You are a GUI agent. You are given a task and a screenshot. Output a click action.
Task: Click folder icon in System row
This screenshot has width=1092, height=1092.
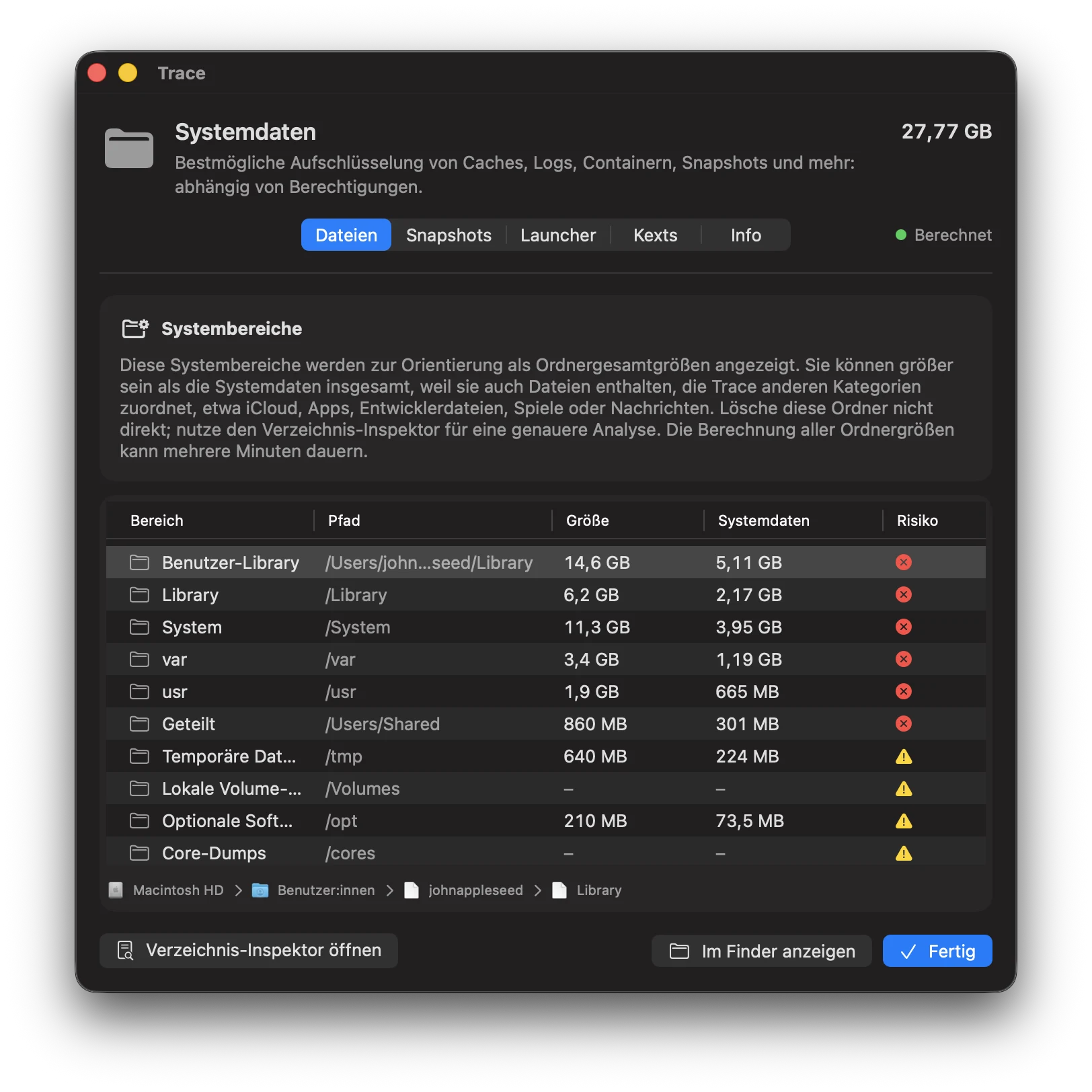(139, 627)
